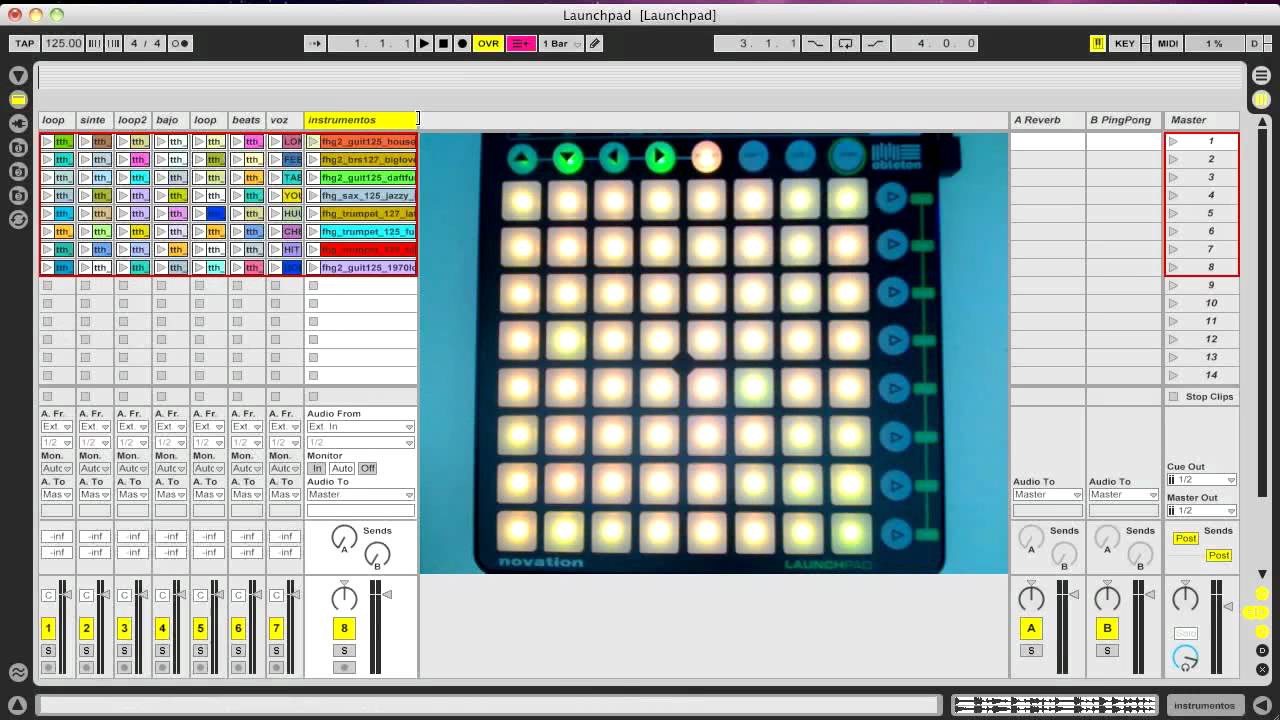The image size is (1280, 720).
Task: Open track 2 Monitor Auto dropdown
Action: coord(94,469)
